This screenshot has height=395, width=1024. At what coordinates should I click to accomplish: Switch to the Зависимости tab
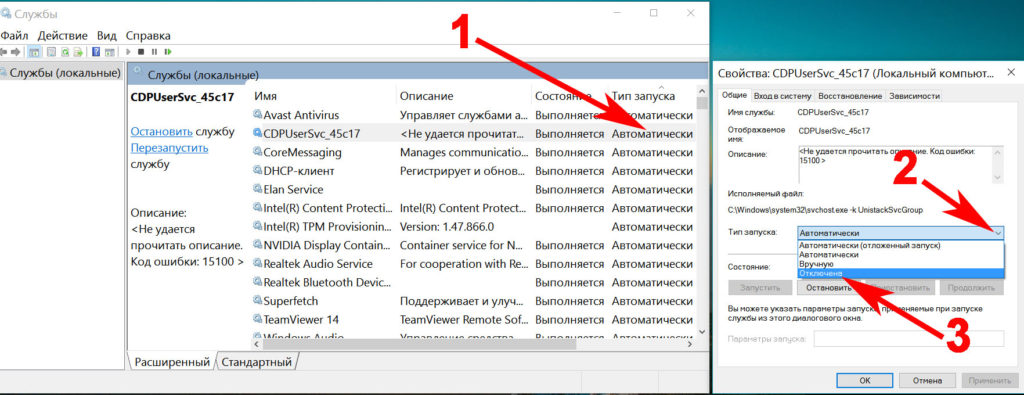click(914, 95)
